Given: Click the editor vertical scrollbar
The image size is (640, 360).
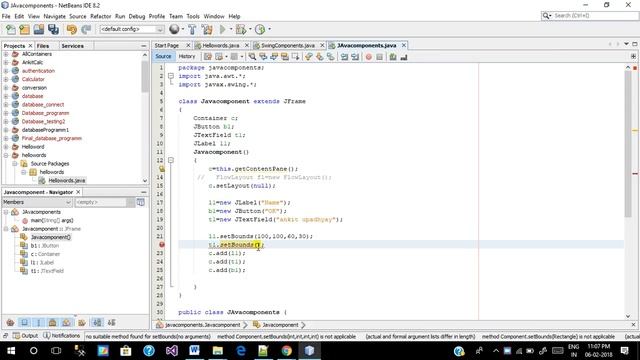Looking at the screenshot, I should coord(628,144).
